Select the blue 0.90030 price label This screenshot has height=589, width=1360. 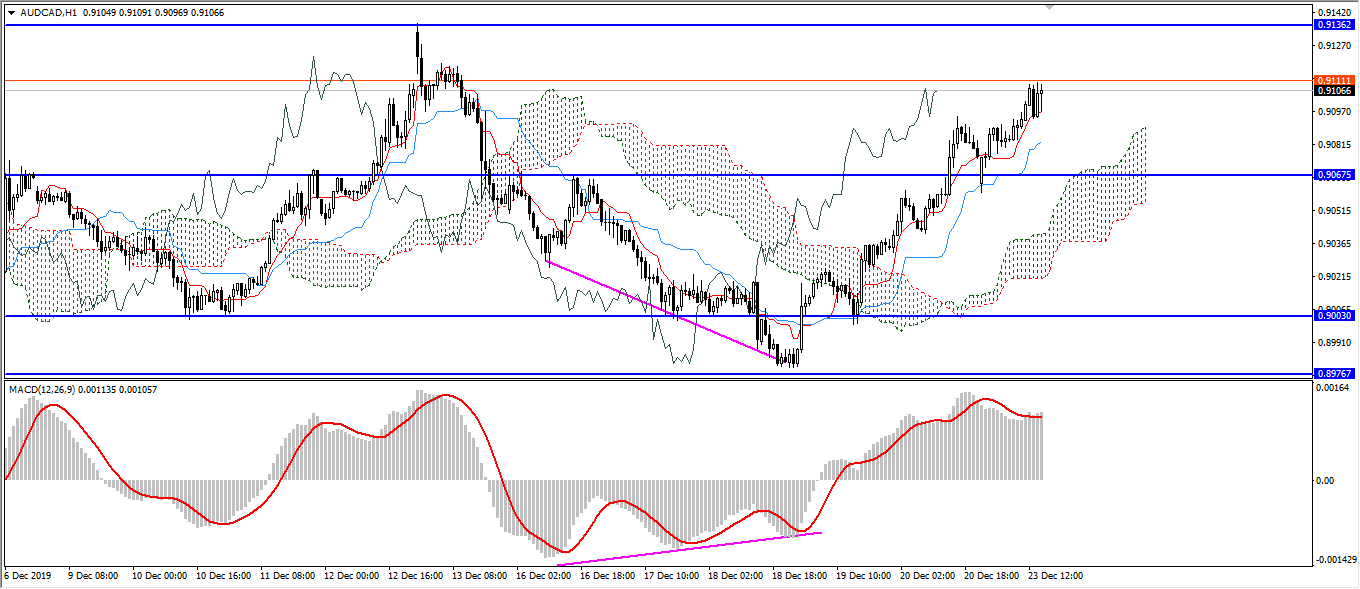click(1334, 316)
